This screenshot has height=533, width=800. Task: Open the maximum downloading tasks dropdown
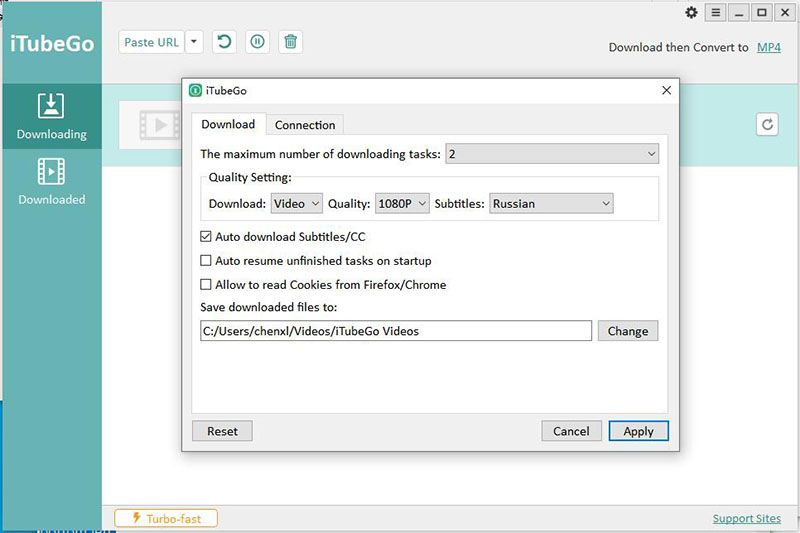pos(552,154)
